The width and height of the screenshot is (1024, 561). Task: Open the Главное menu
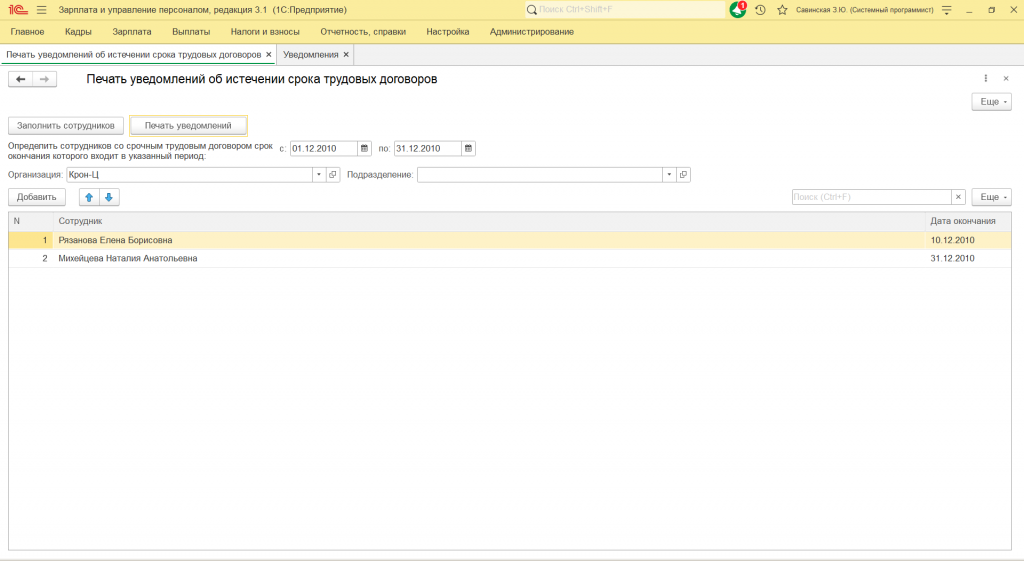tap(27, 31)
